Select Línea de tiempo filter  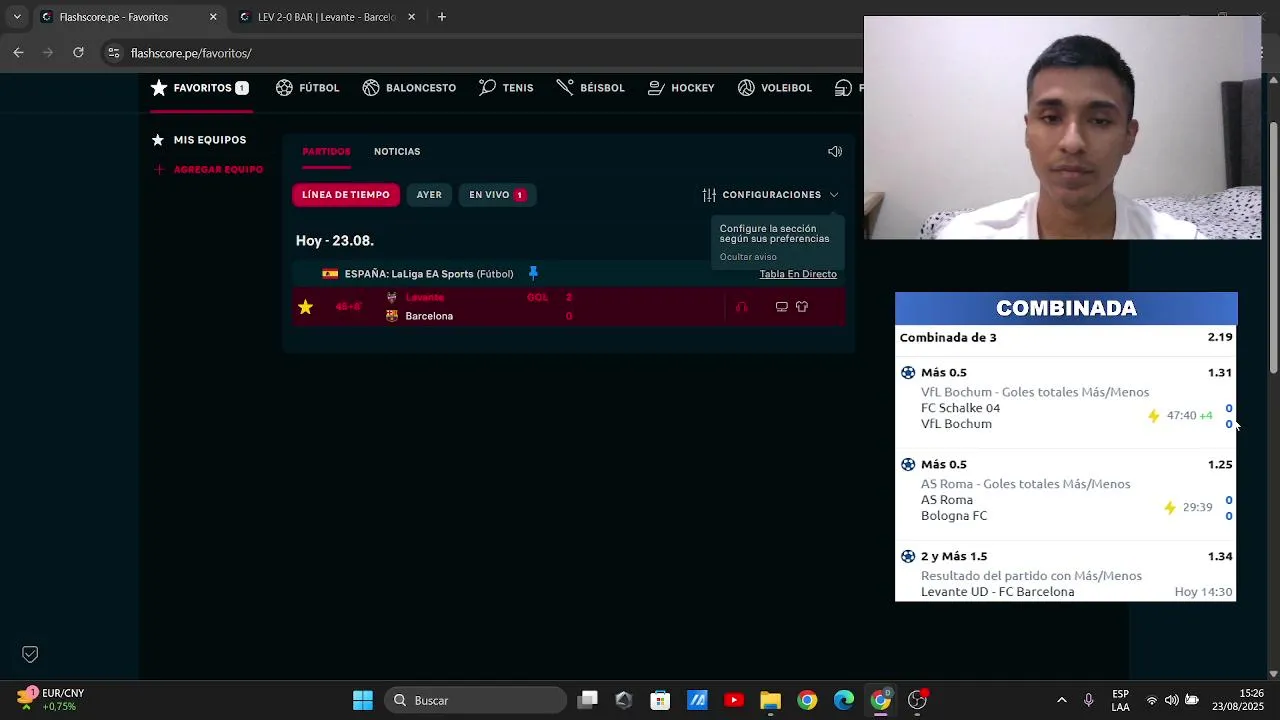coord(346,195)
